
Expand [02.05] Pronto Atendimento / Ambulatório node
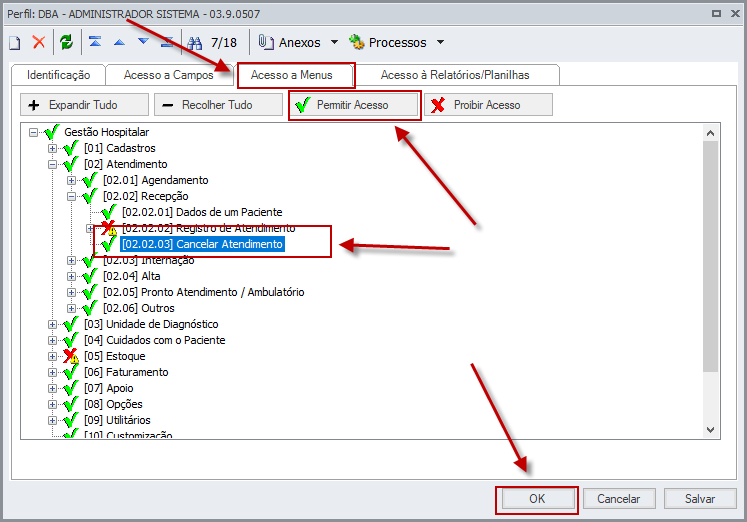click(71, 292)
